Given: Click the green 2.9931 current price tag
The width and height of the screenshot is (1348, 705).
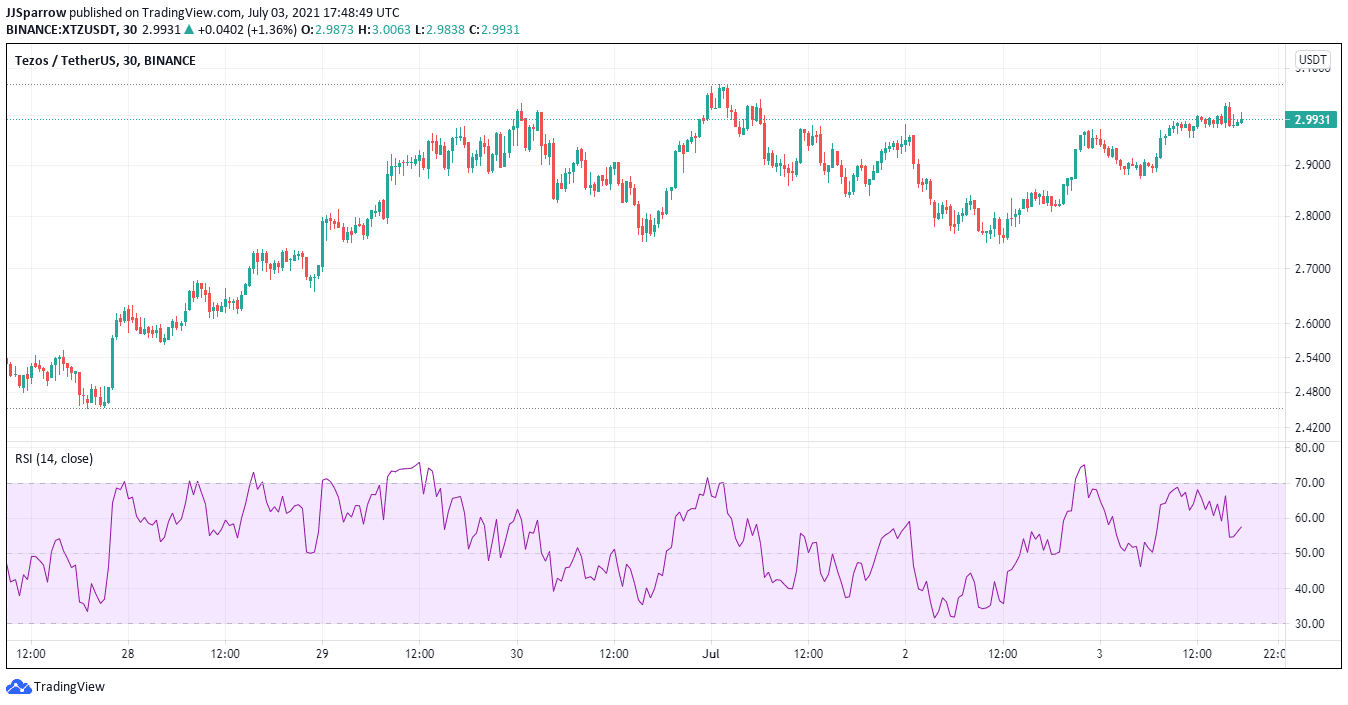Looking at the screenshot, I should [x=1312, y=119].
